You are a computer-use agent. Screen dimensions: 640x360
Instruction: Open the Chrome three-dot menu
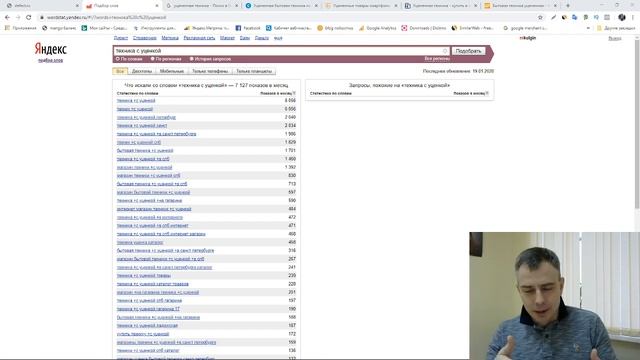pos(633,18)
